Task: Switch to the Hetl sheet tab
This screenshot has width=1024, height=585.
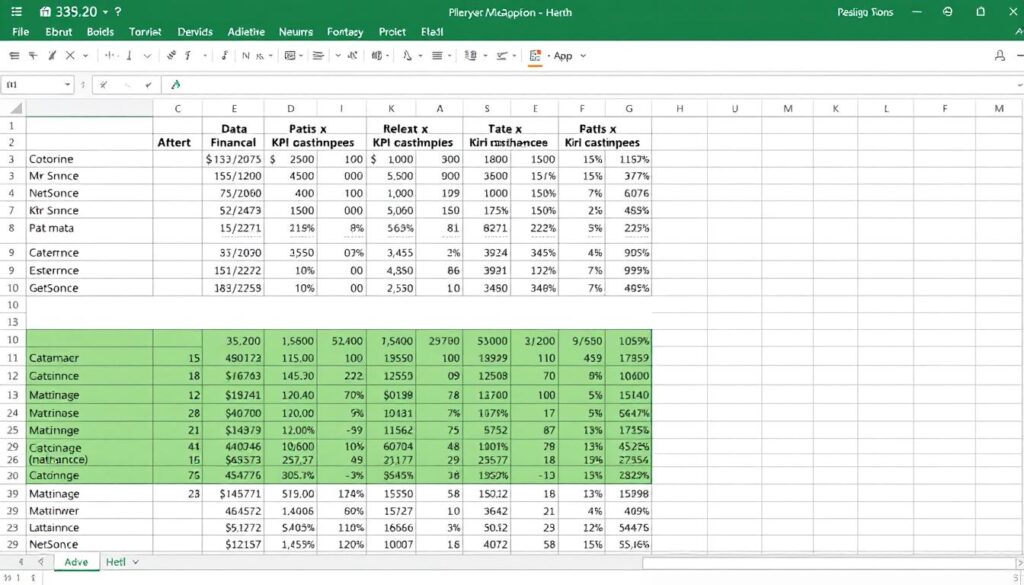Action: (x=118, y=562)
